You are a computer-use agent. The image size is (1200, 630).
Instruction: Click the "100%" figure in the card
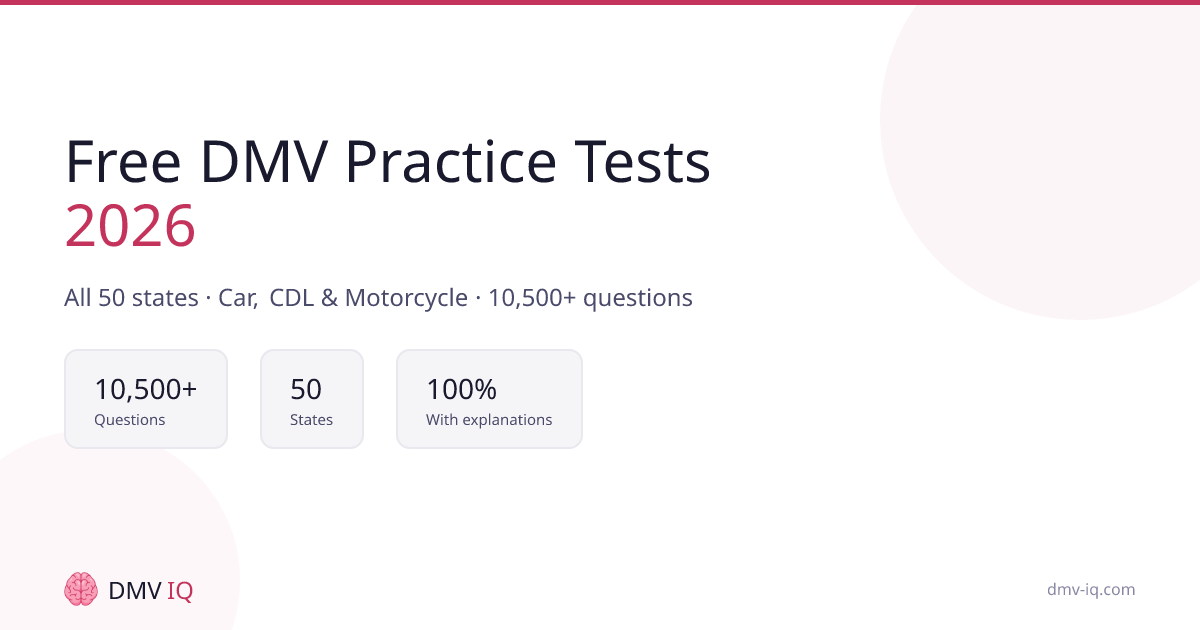(461, 389)
